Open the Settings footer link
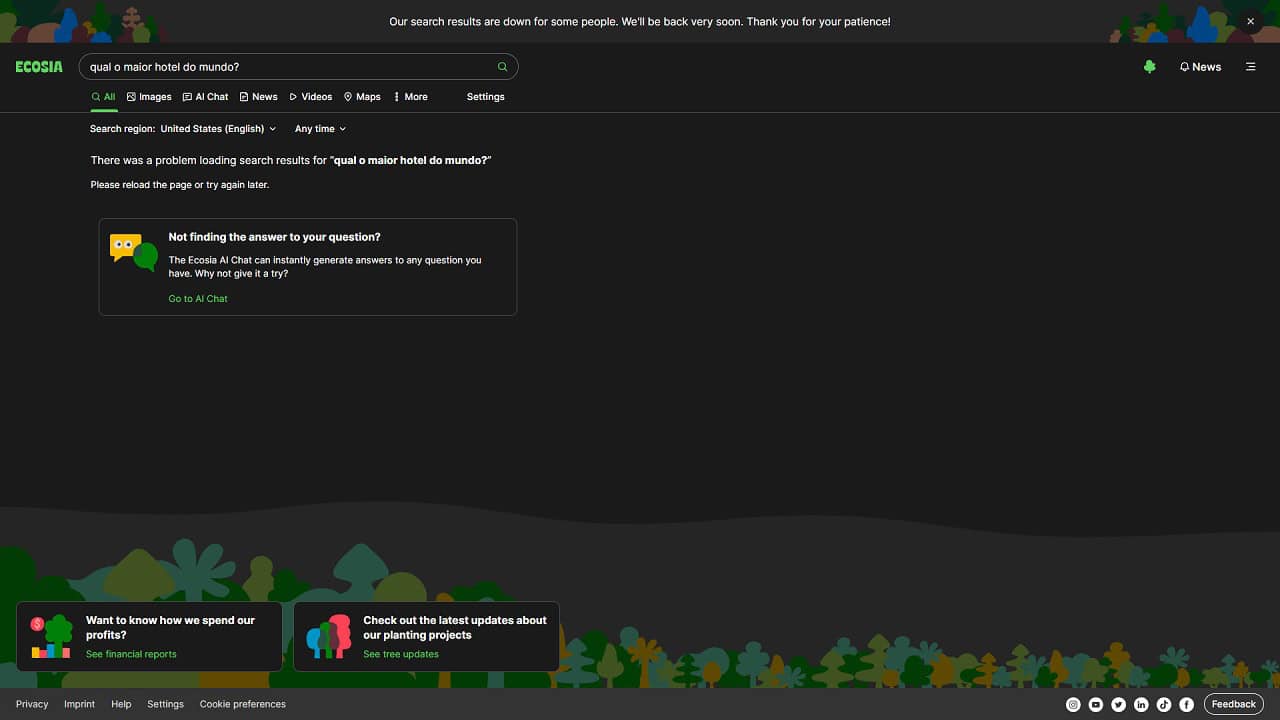 tap(165, 704)
